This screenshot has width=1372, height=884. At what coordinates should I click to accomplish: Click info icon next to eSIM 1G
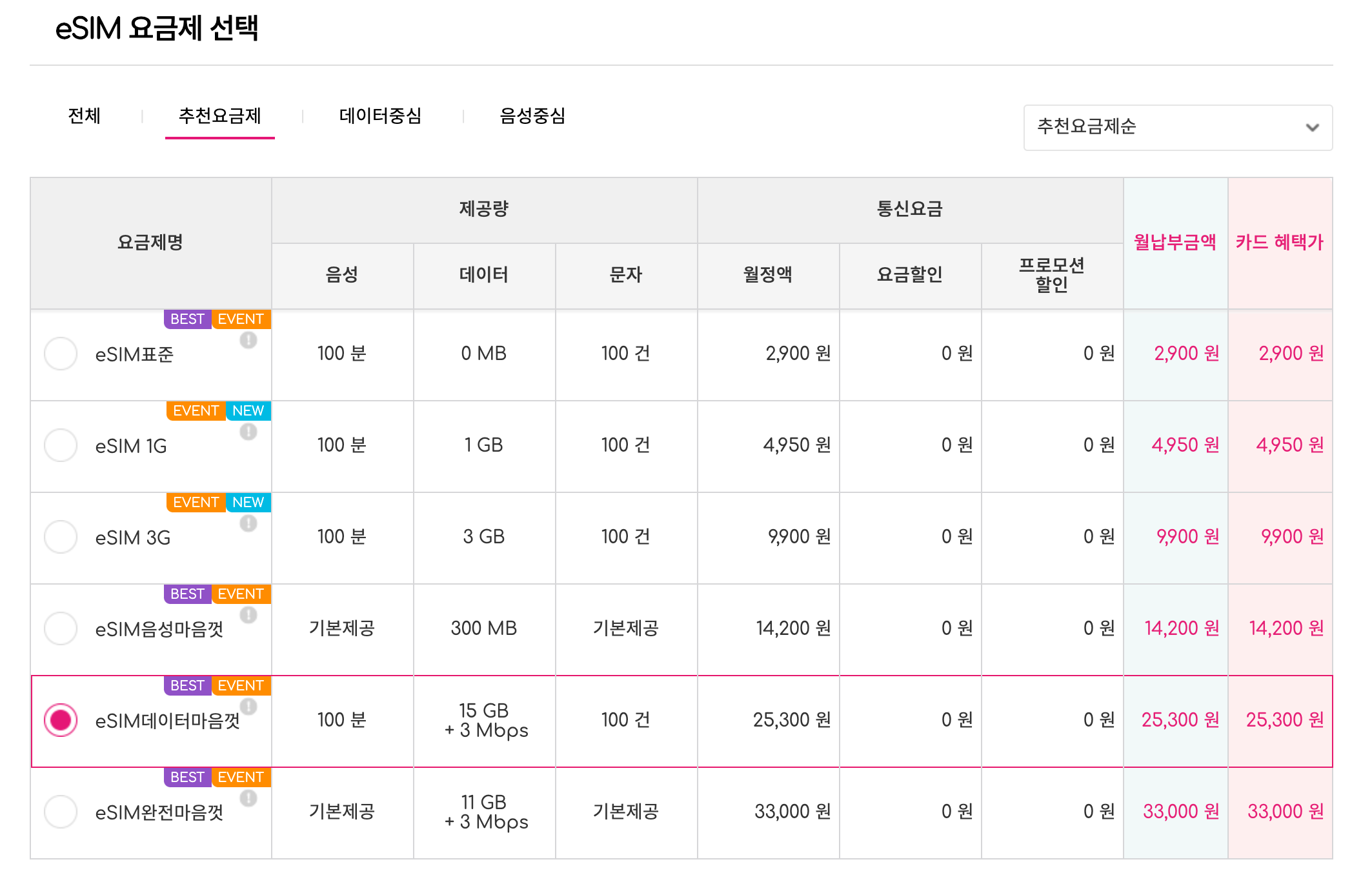248,432
